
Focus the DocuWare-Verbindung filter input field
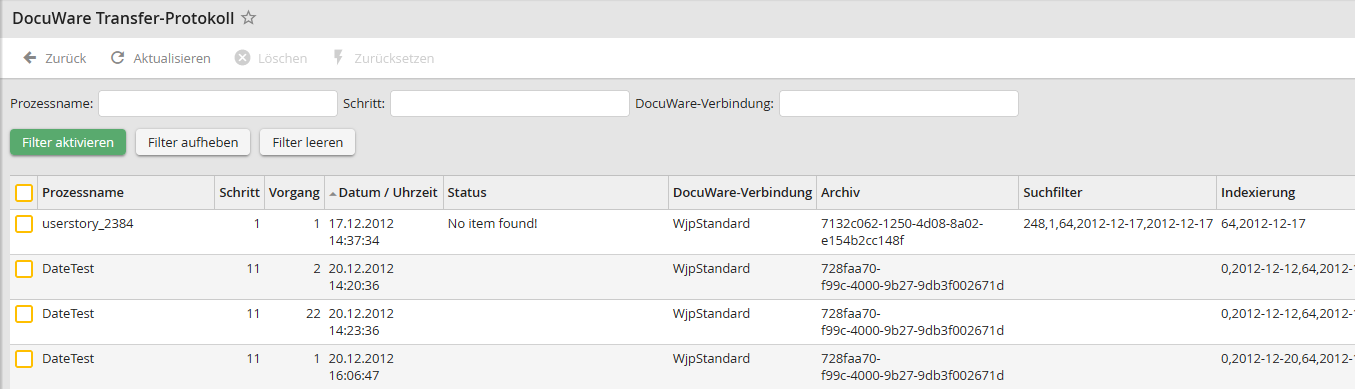pyautogui.click(x=899, y=104)
